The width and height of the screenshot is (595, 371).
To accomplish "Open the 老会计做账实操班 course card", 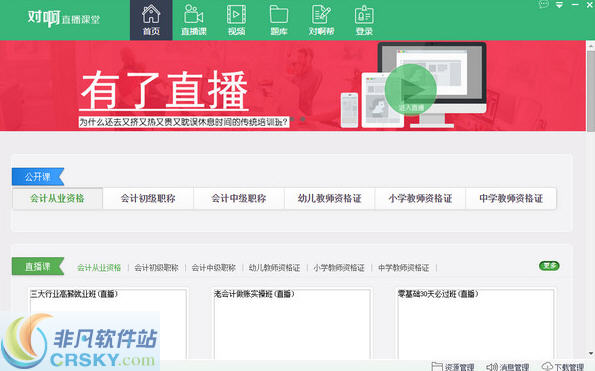I will (292, 324).
